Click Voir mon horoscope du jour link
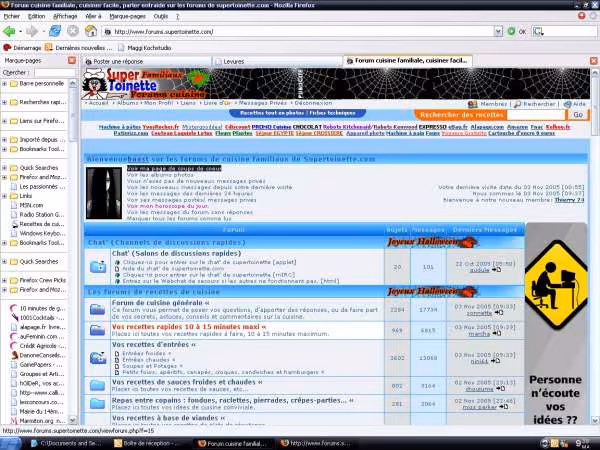Viewport: 600px width, 450px height. (x=168, y=206)
